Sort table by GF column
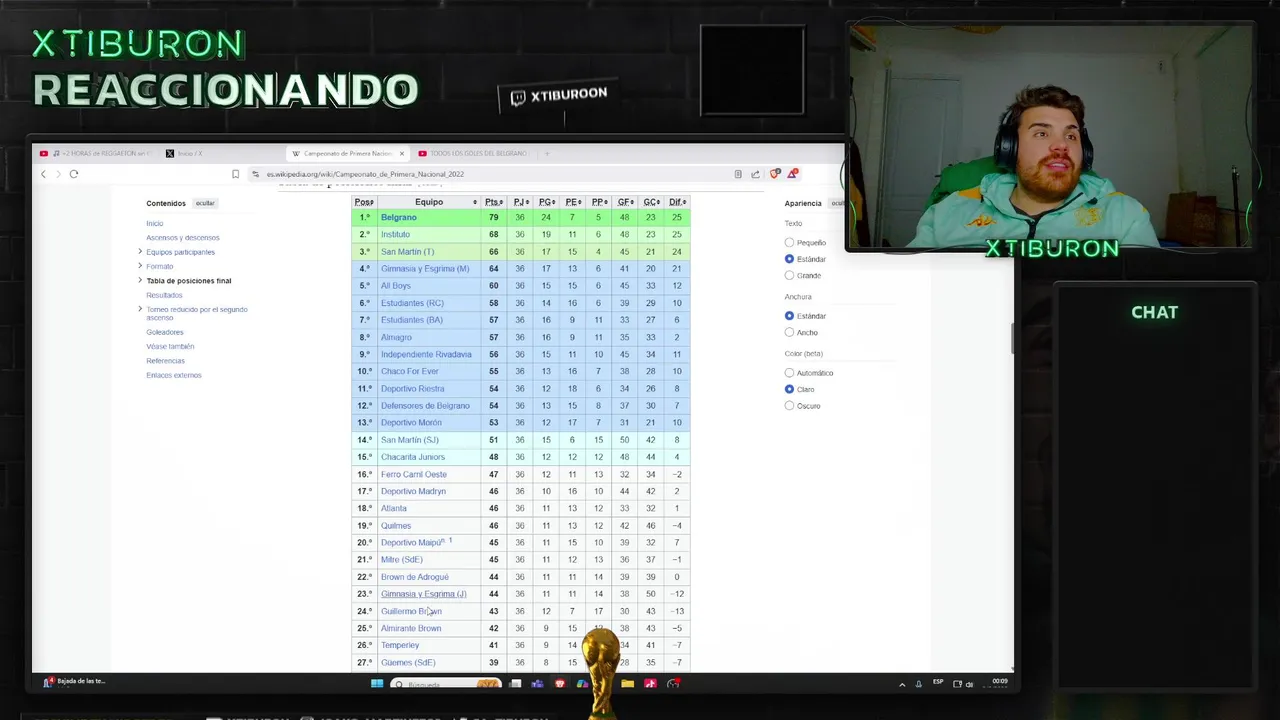Screen dimensions: 1280x720 tap(625, 202)
